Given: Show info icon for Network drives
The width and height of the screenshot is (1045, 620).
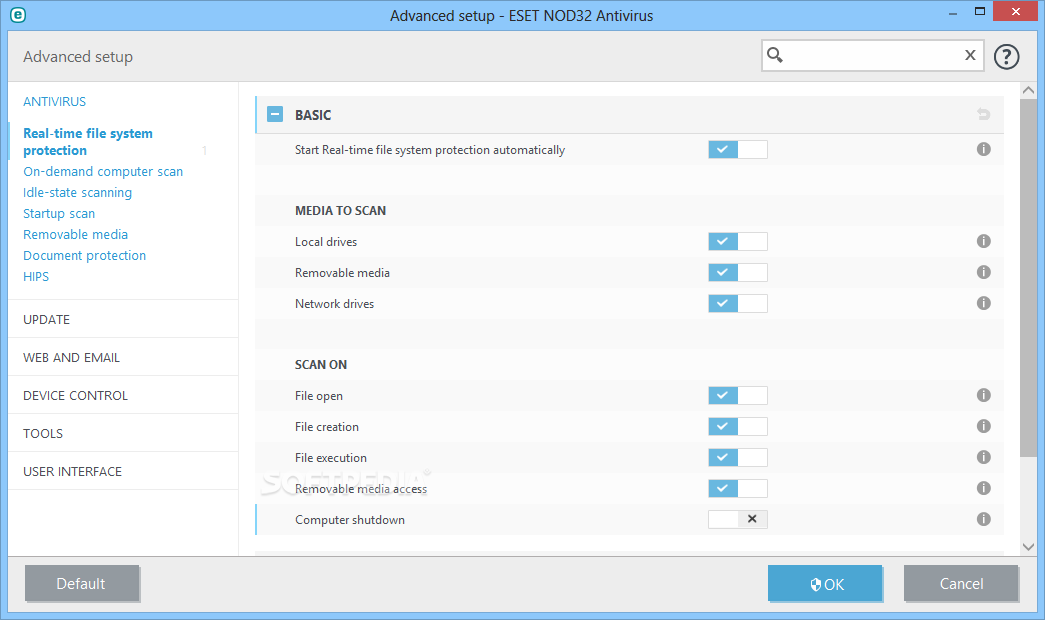Looking at the screenshot, I should [984, 303].
